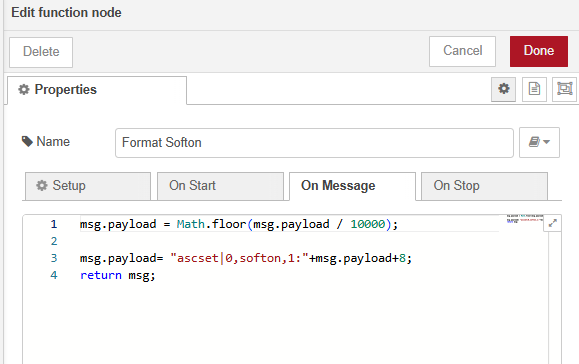Open the Properties tab
The width and height of the screenshot is (579, 364).
pos(97,90)
